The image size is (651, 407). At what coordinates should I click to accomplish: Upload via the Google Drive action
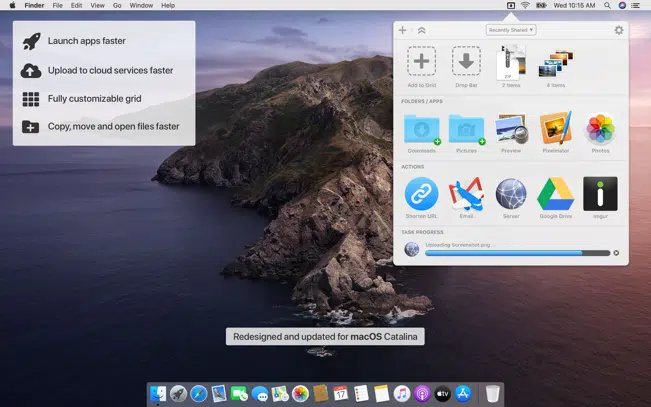pos(555,194)
